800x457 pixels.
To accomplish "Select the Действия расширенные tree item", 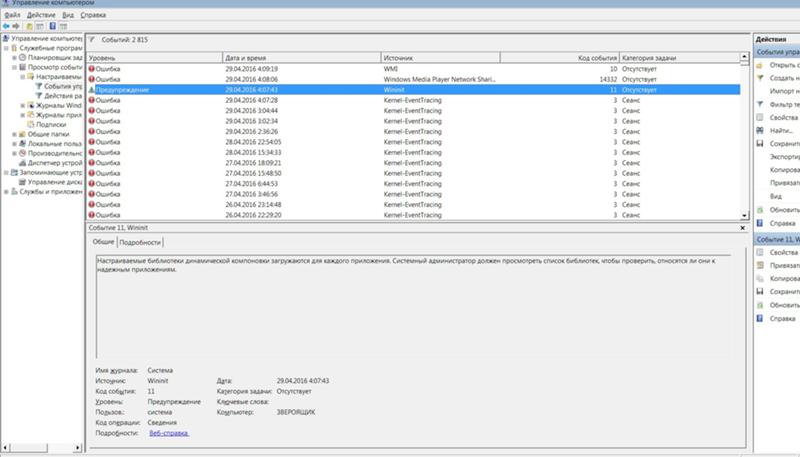I will pos(63,96).
